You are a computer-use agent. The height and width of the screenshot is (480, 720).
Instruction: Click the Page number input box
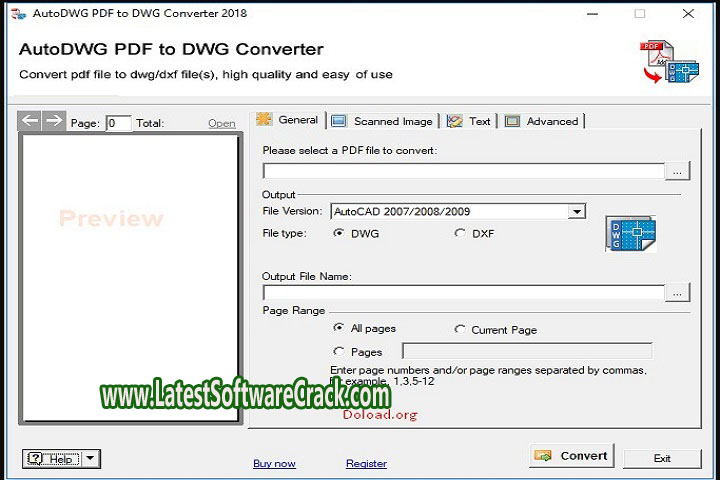(118, 123)
